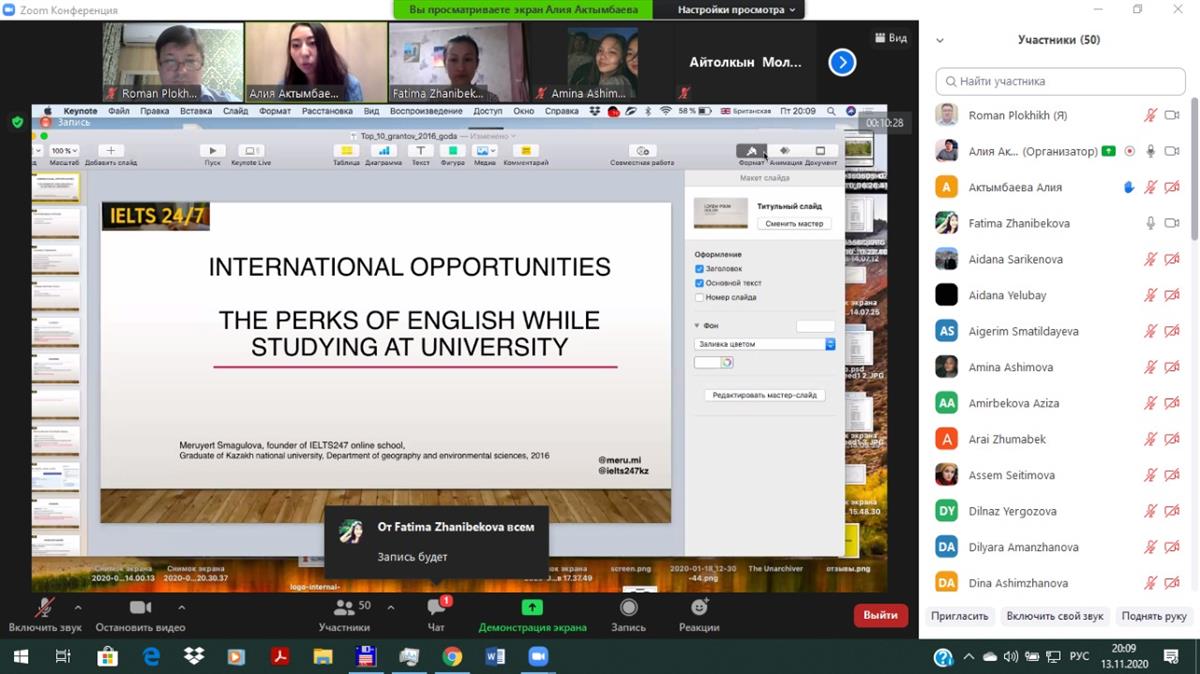Open audio options arrow beside microphone
The height and width of the screenshot is (674, 1200).
tap(78, 607)
